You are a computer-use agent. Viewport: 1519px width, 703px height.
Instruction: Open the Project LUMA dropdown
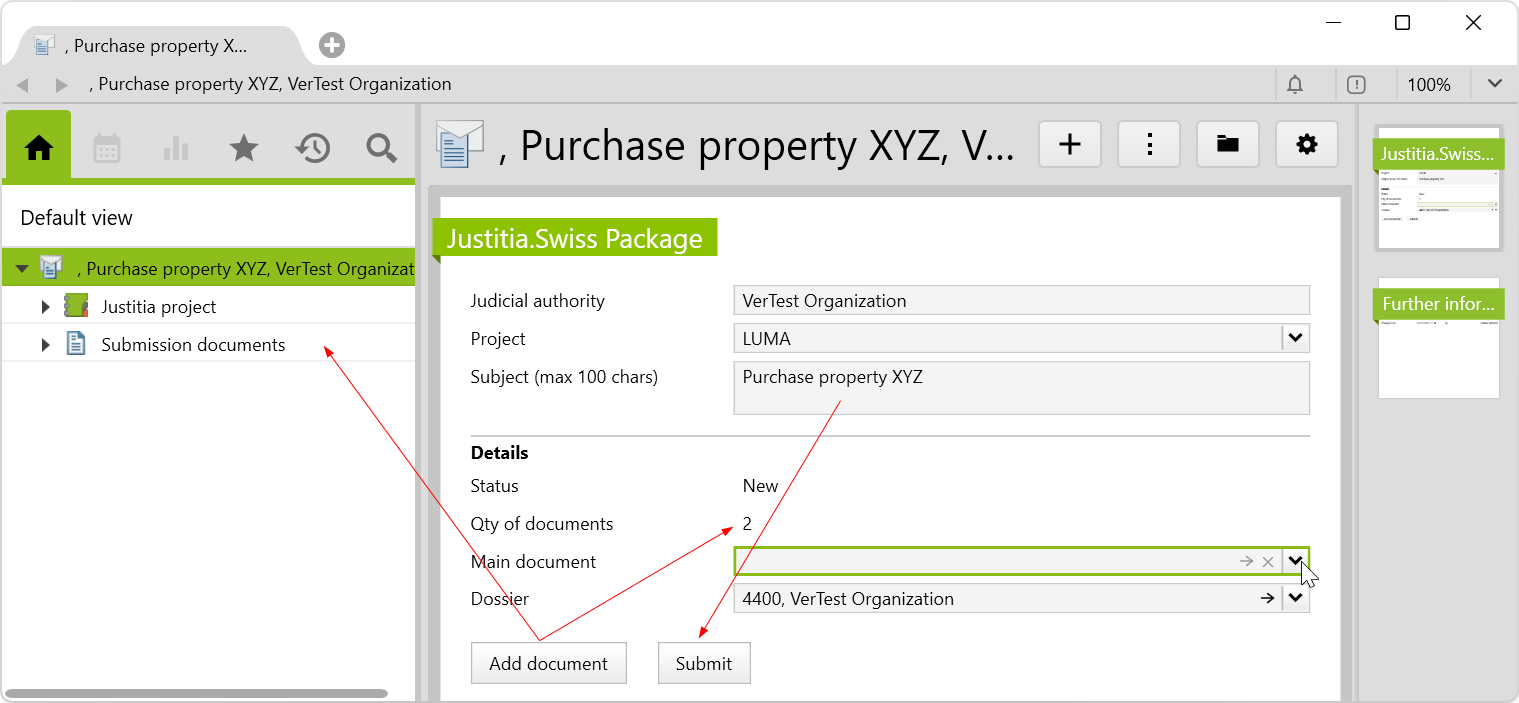tap(1295, 339)
